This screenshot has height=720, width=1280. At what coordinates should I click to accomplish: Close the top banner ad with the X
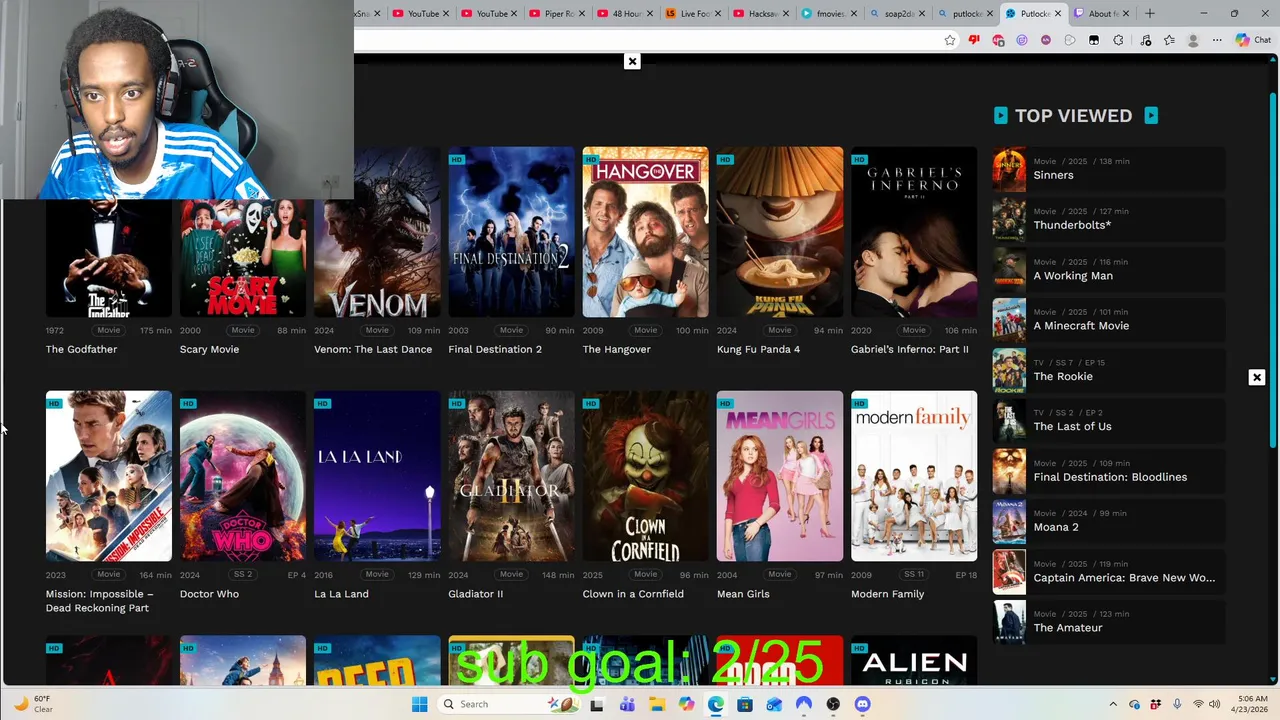point(632,61)
